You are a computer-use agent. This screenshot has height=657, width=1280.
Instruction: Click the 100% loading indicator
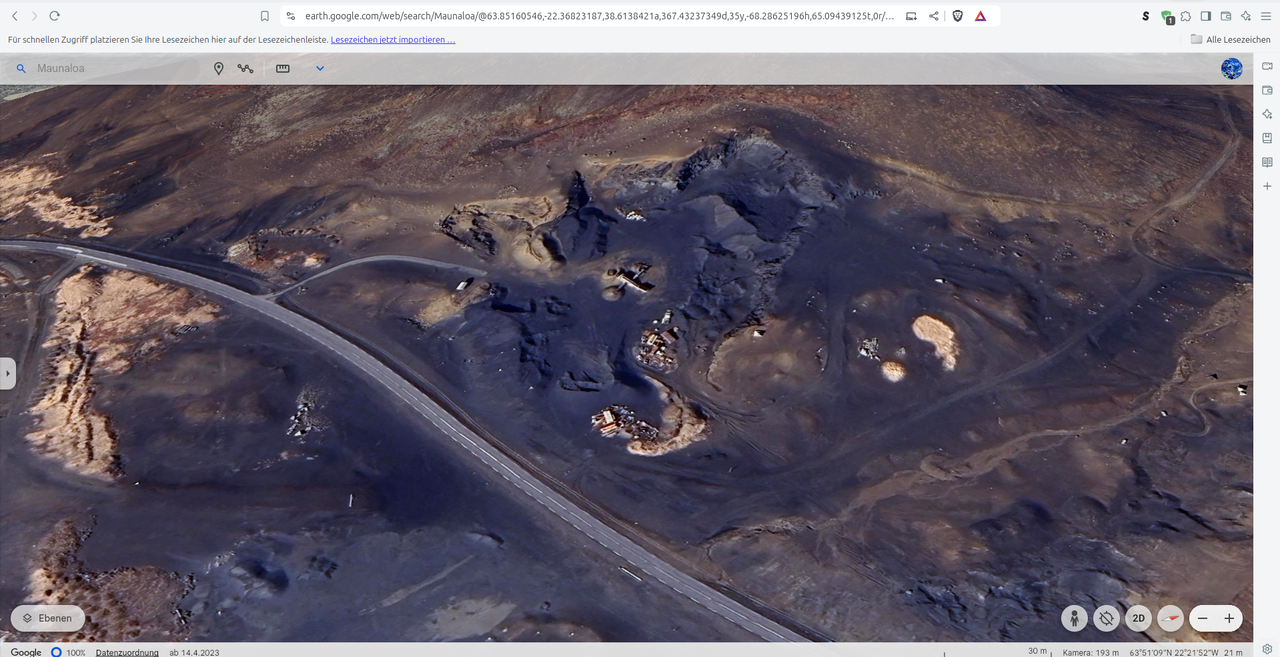(x=70, y=652)
